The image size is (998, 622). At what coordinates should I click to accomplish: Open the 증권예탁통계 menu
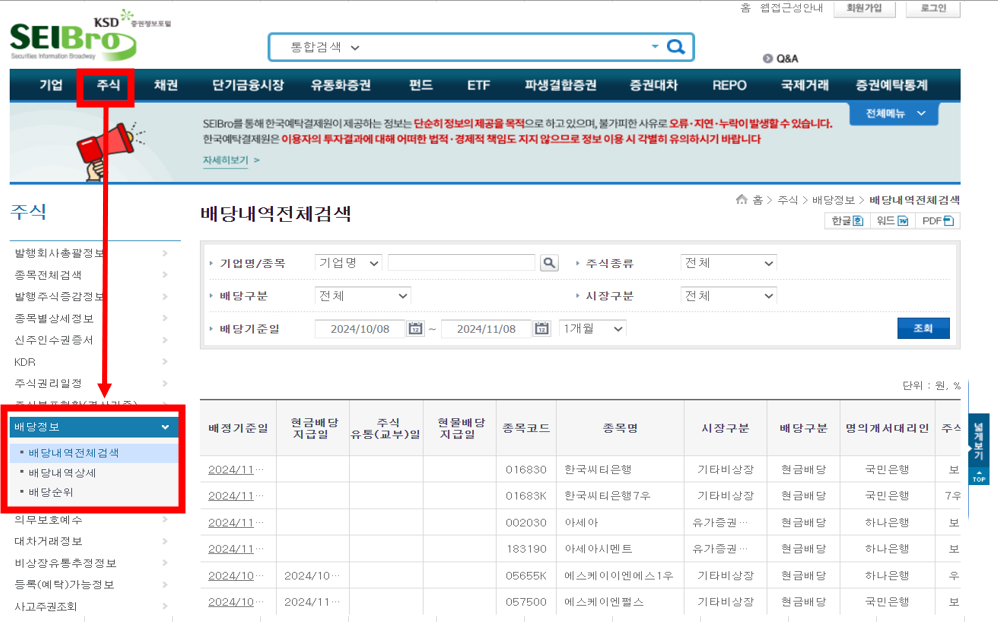click(x=891, y=85)
